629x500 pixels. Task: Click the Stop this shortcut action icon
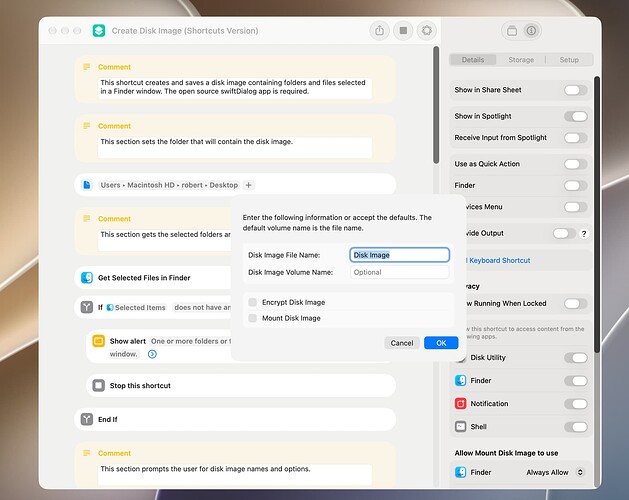tap(99, 386)
